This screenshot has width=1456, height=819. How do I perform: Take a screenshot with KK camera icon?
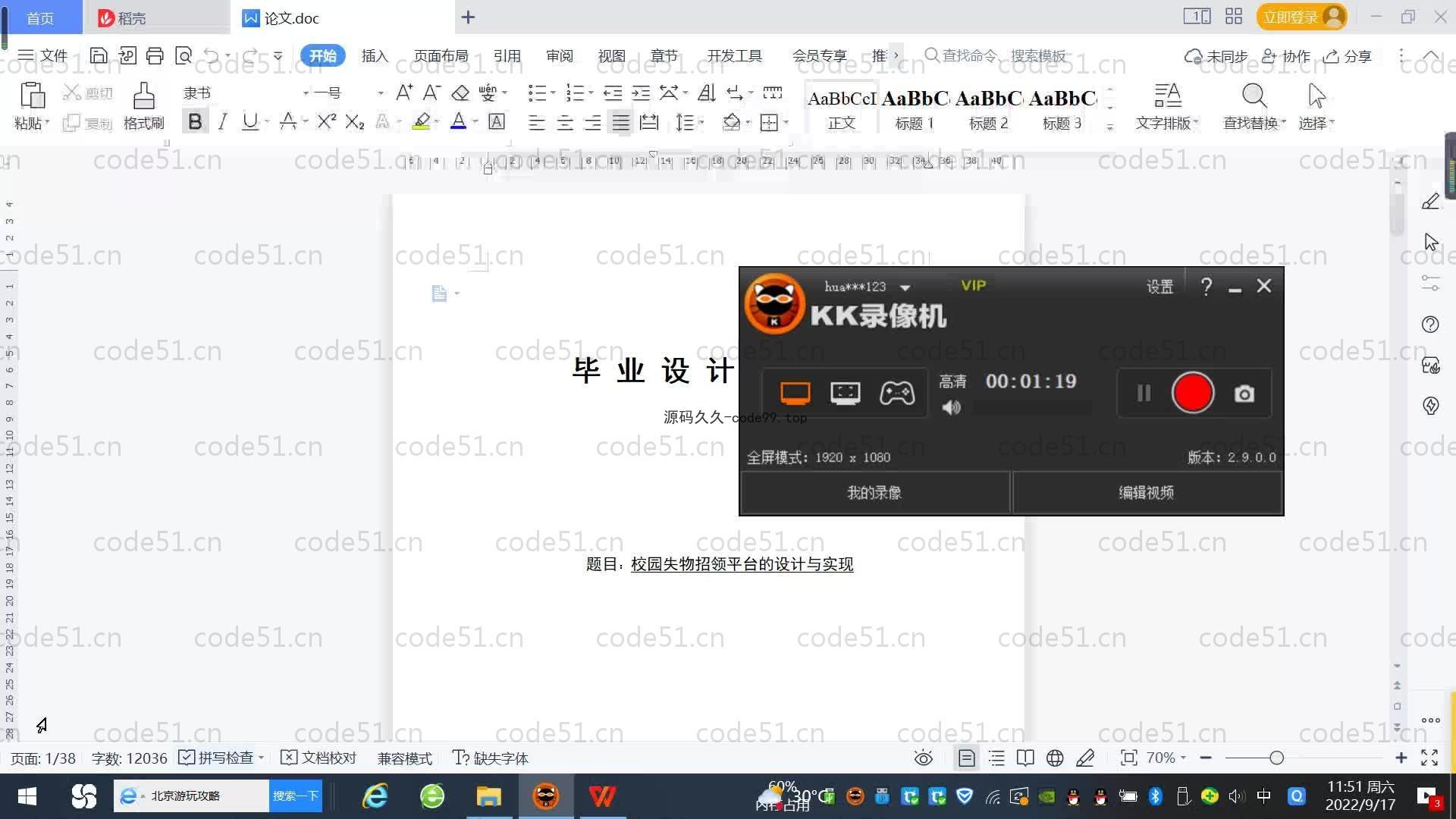coord(1244,394)
